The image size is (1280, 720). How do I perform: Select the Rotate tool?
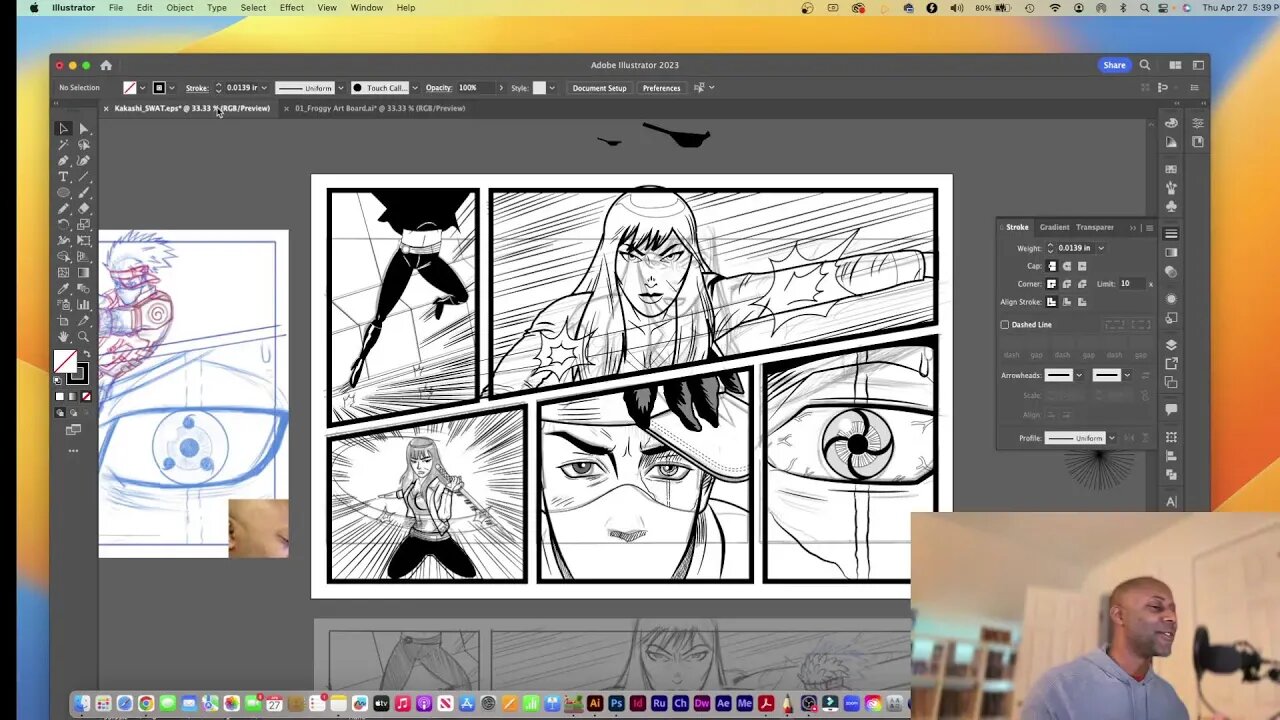coord(63,224)
